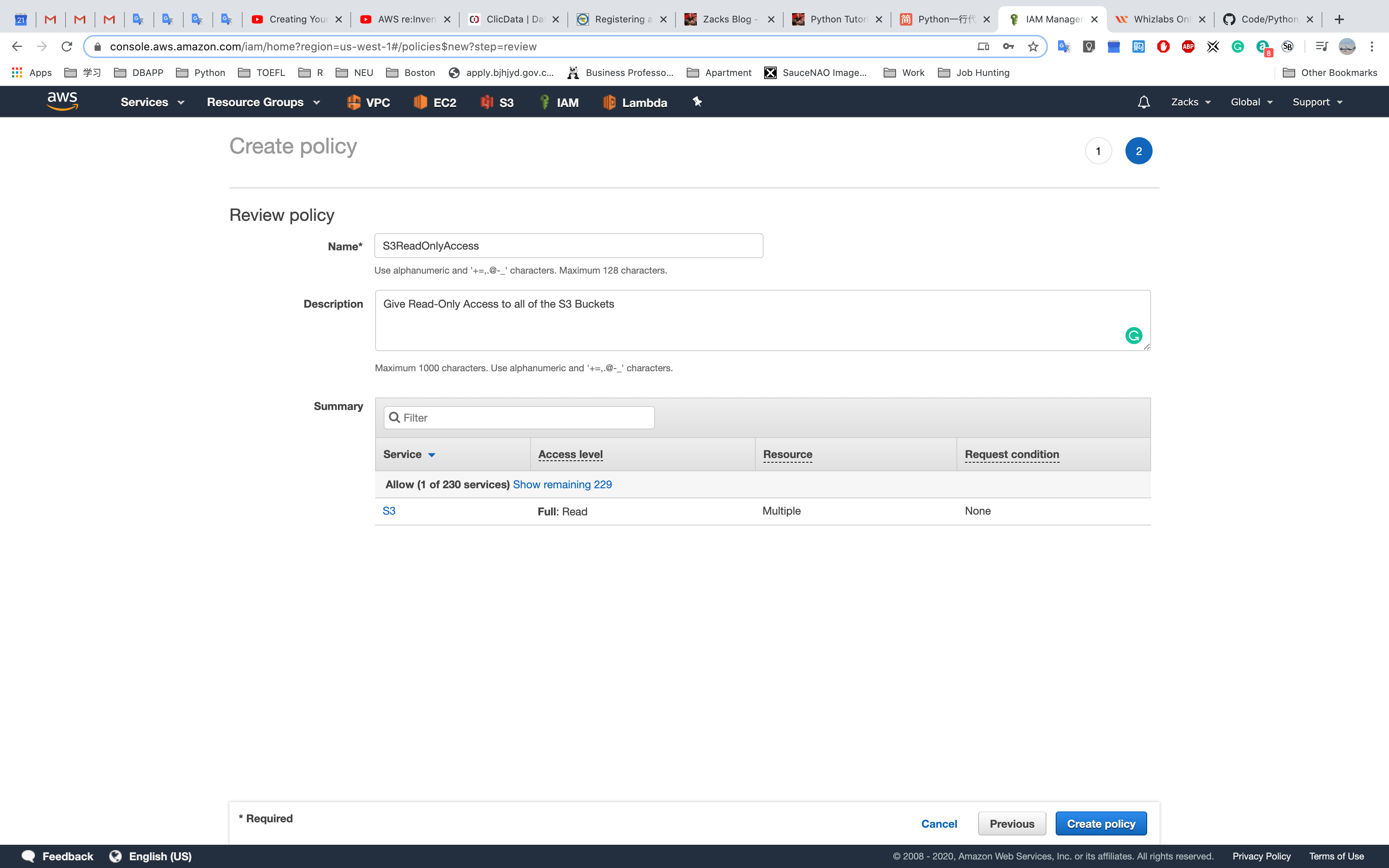Image resolution: width=1389 pixels, height=868 pixels.
Task: Open the notifications bell icon
Action: point(1143,102)
